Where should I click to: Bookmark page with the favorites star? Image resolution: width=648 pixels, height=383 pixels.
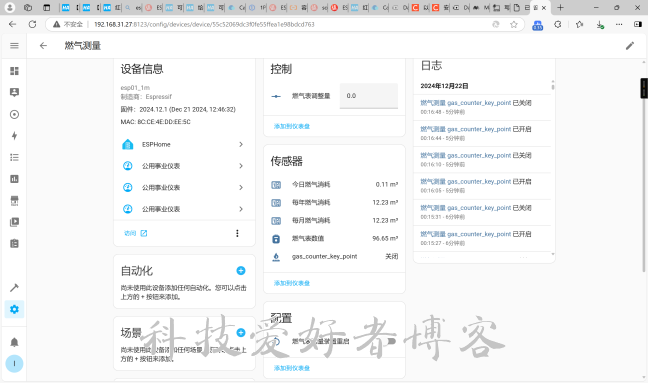point(514,24)
